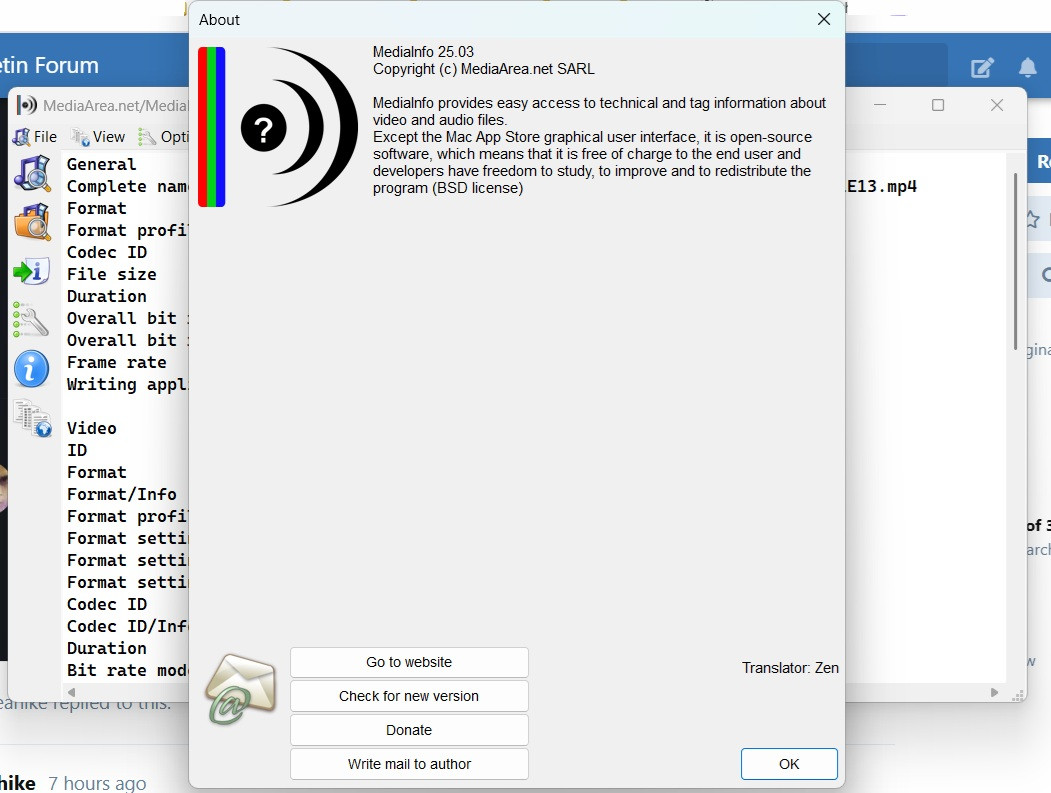Click the wrench preferences sidebar icon
Image resolution: width=1051 pixels, height=793 pixels.
pos(32,320)
